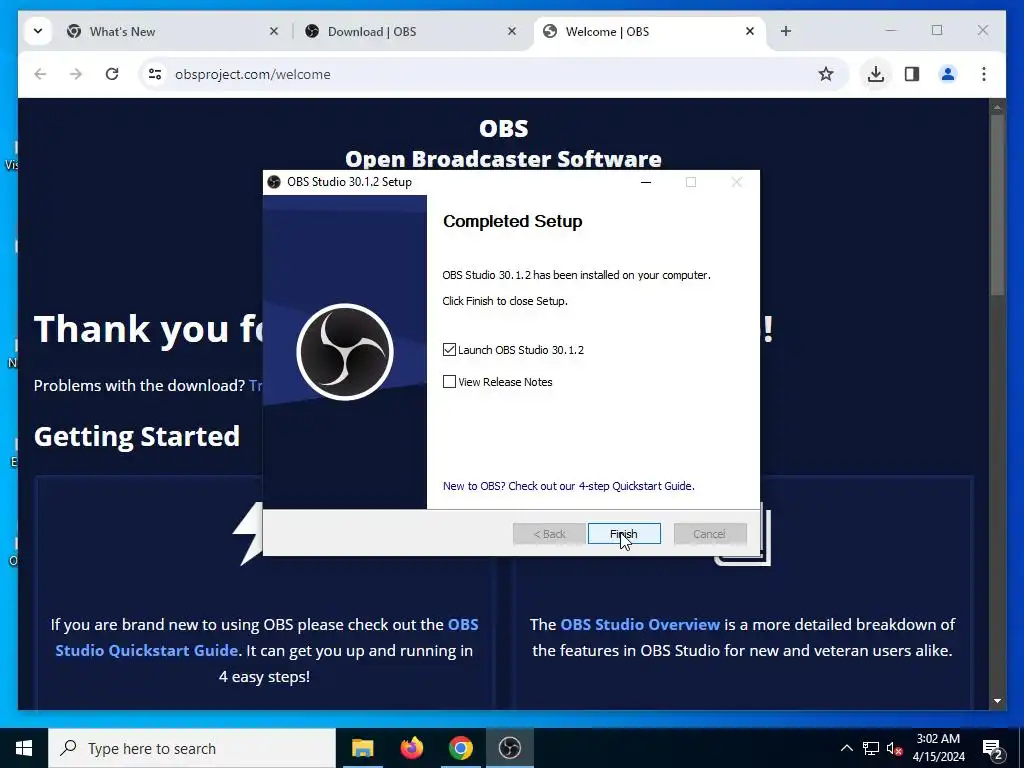The image size is (1024, 768).
Task: Enable the View Release Notes checkbox
Action: tap(449, 381)
